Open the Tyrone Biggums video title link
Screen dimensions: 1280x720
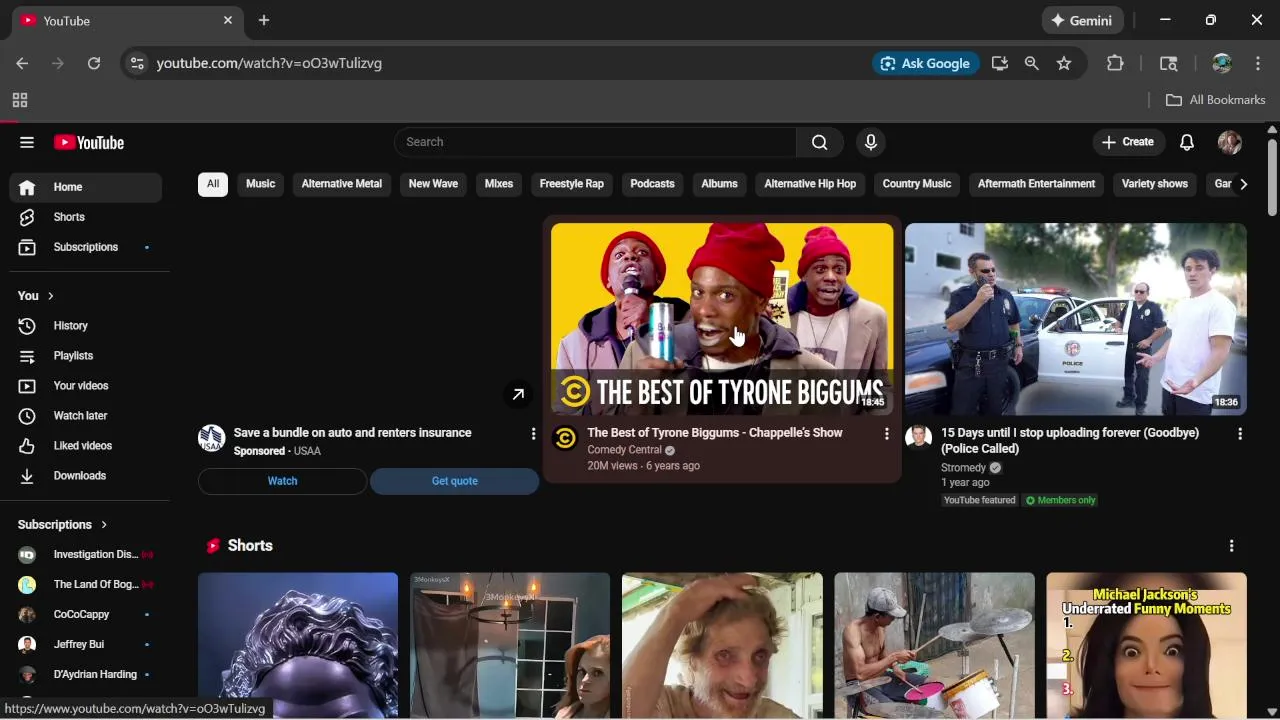(x=715, y=433)
